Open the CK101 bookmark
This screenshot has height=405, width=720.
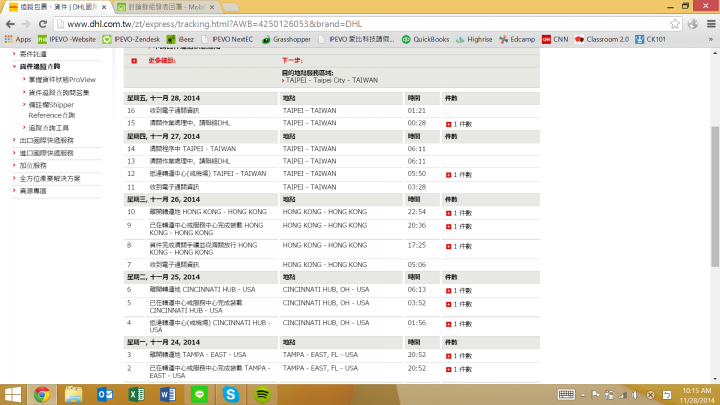point(650,39)
